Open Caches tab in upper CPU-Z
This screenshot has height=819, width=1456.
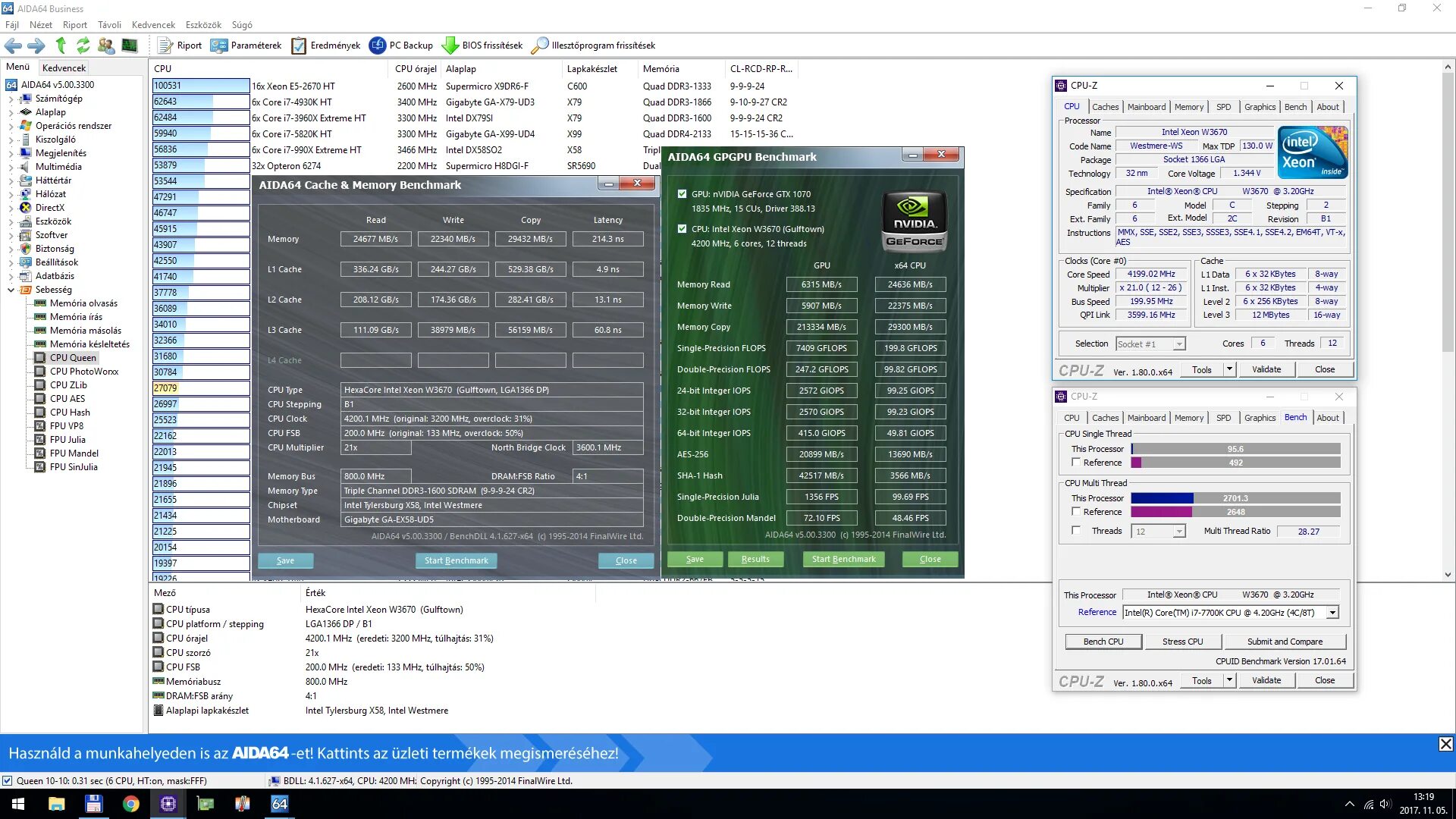pos(1105,107)
